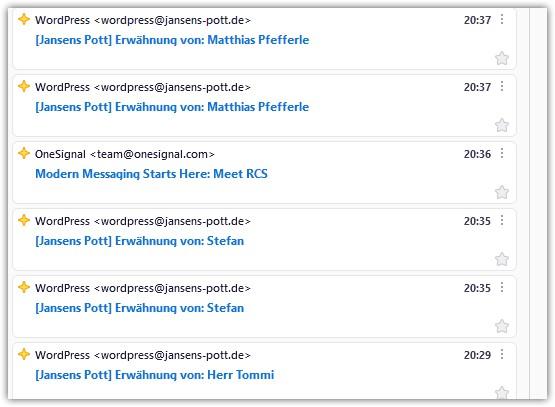This screenshot has height=407, width=555.
Task: Star the OneSignal Meet RCS email
Action: click(x=502, y=192)
